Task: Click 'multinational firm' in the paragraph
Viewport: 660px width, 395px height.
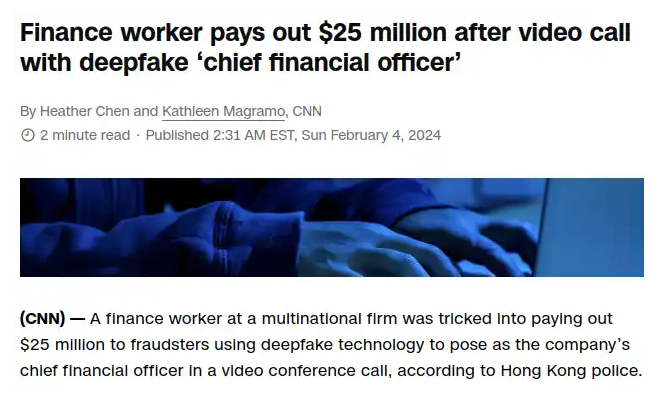Action: pos(329,319)
